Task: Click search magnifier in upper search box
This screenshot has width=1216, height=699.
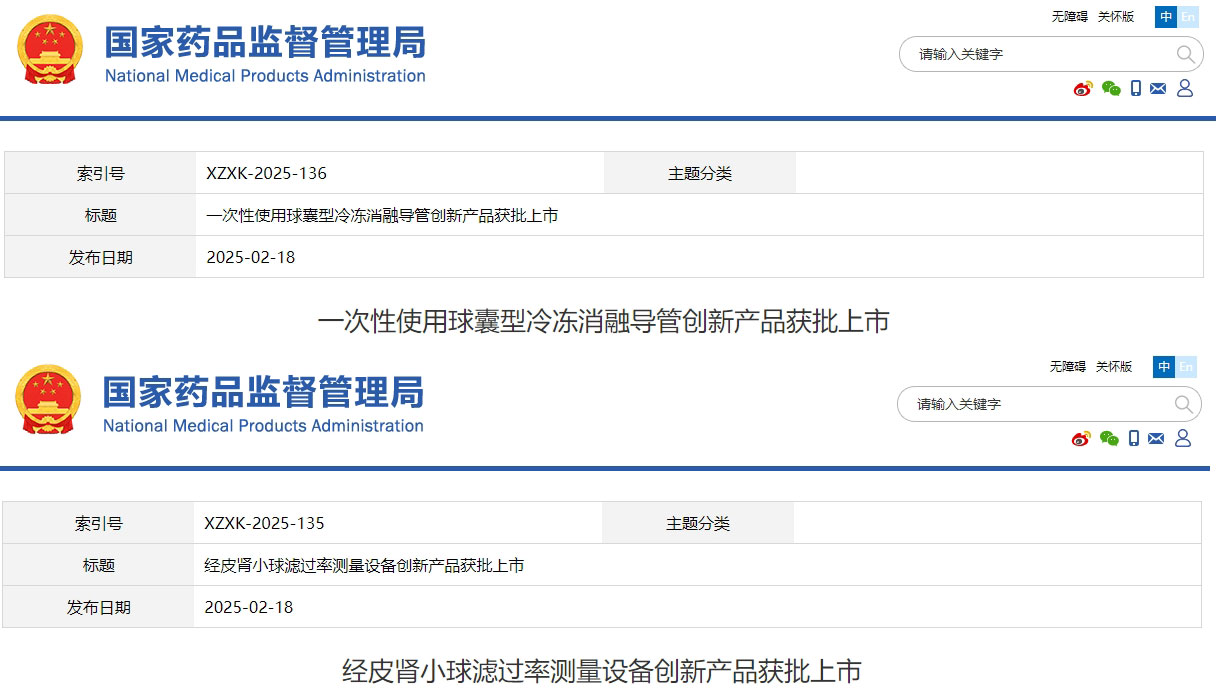Action: coord(1185,54)
